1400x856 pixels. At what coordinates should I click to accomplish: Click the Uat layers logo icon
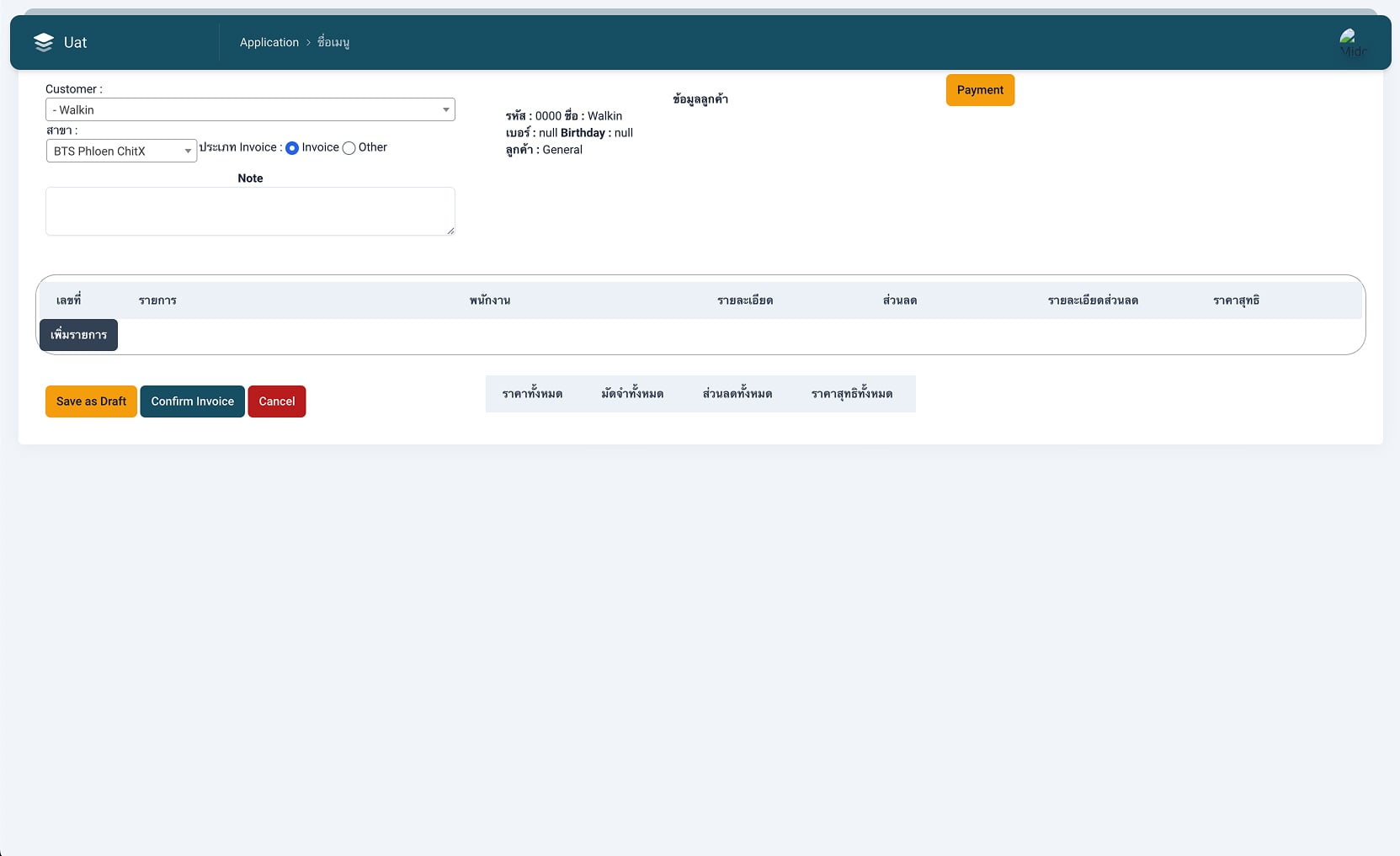click(44, 42)
